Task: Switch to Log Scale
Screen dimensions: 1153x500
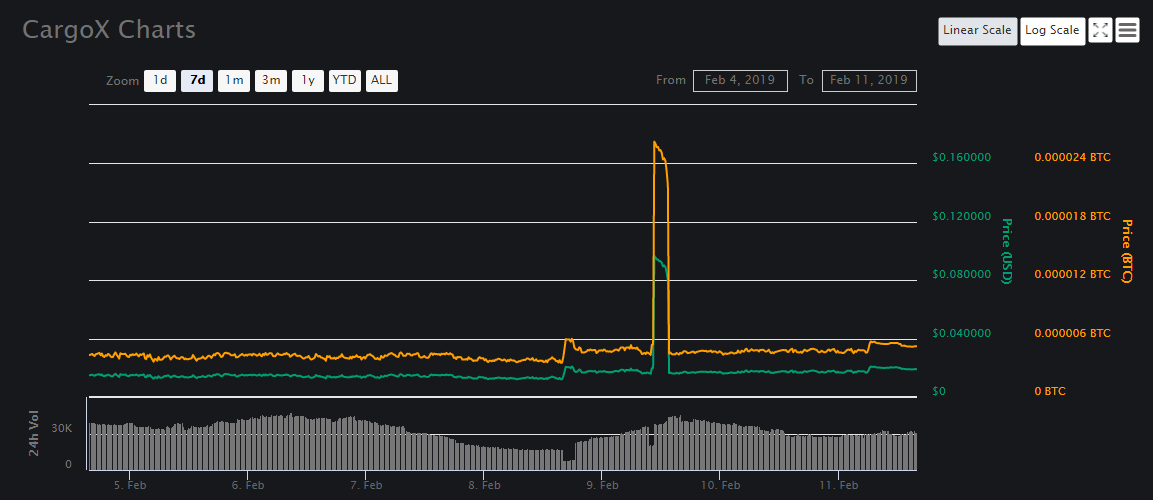Action: [1052, 31]
